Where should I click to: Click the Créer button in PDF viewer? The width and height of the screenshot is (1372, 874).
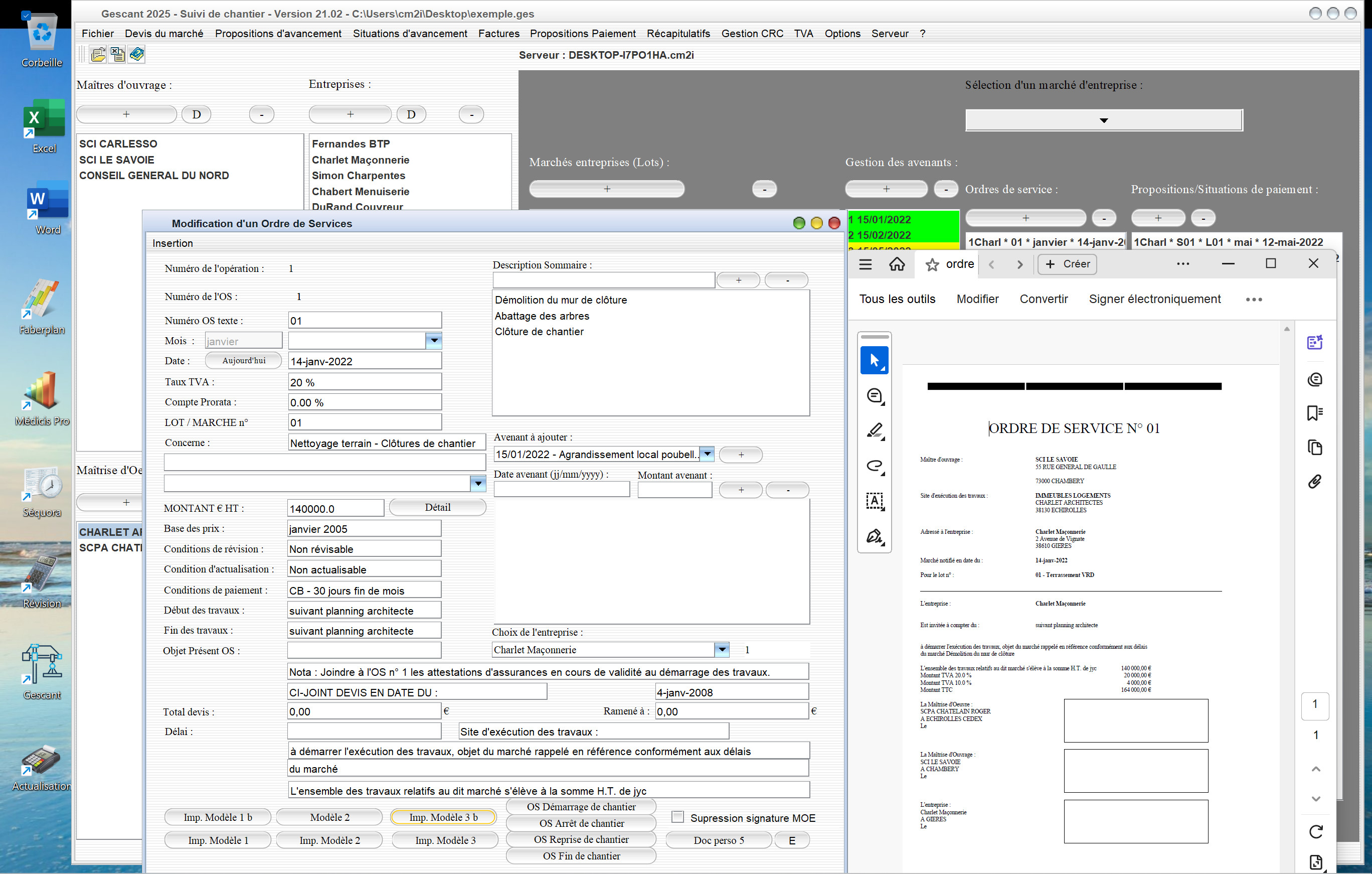1067,264
